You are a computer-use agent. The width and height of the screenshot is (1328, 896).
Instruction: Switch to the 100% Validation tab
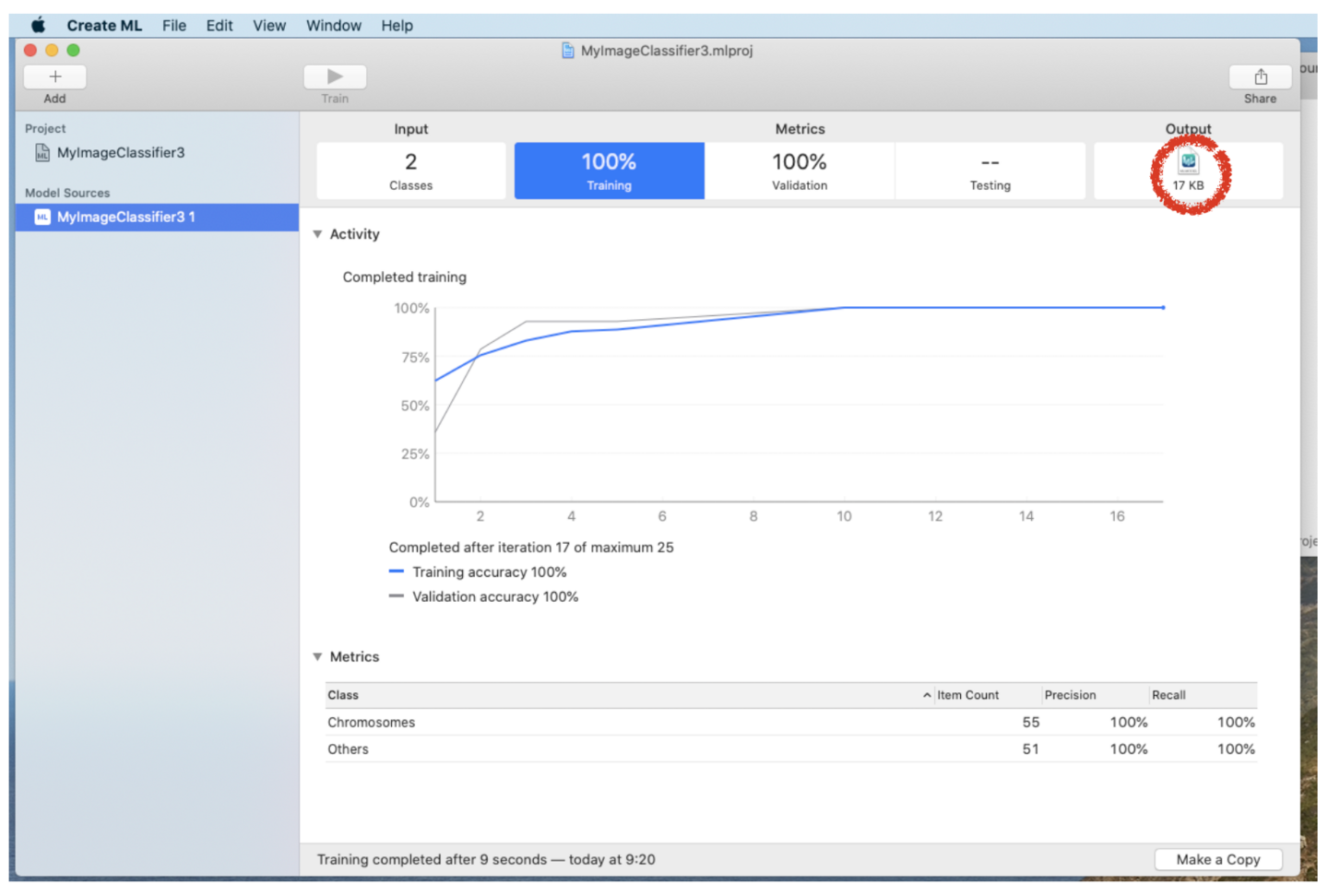799,171
